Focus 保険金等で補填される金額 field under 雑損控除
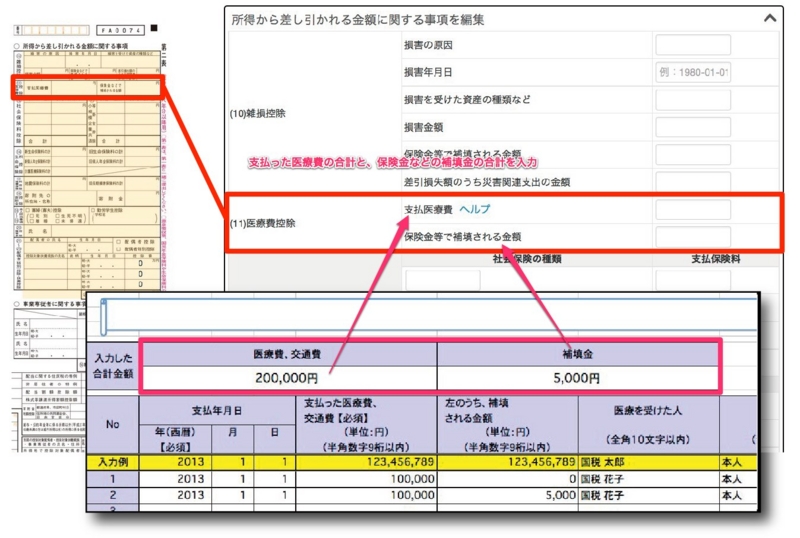 (x=692, y=154)
